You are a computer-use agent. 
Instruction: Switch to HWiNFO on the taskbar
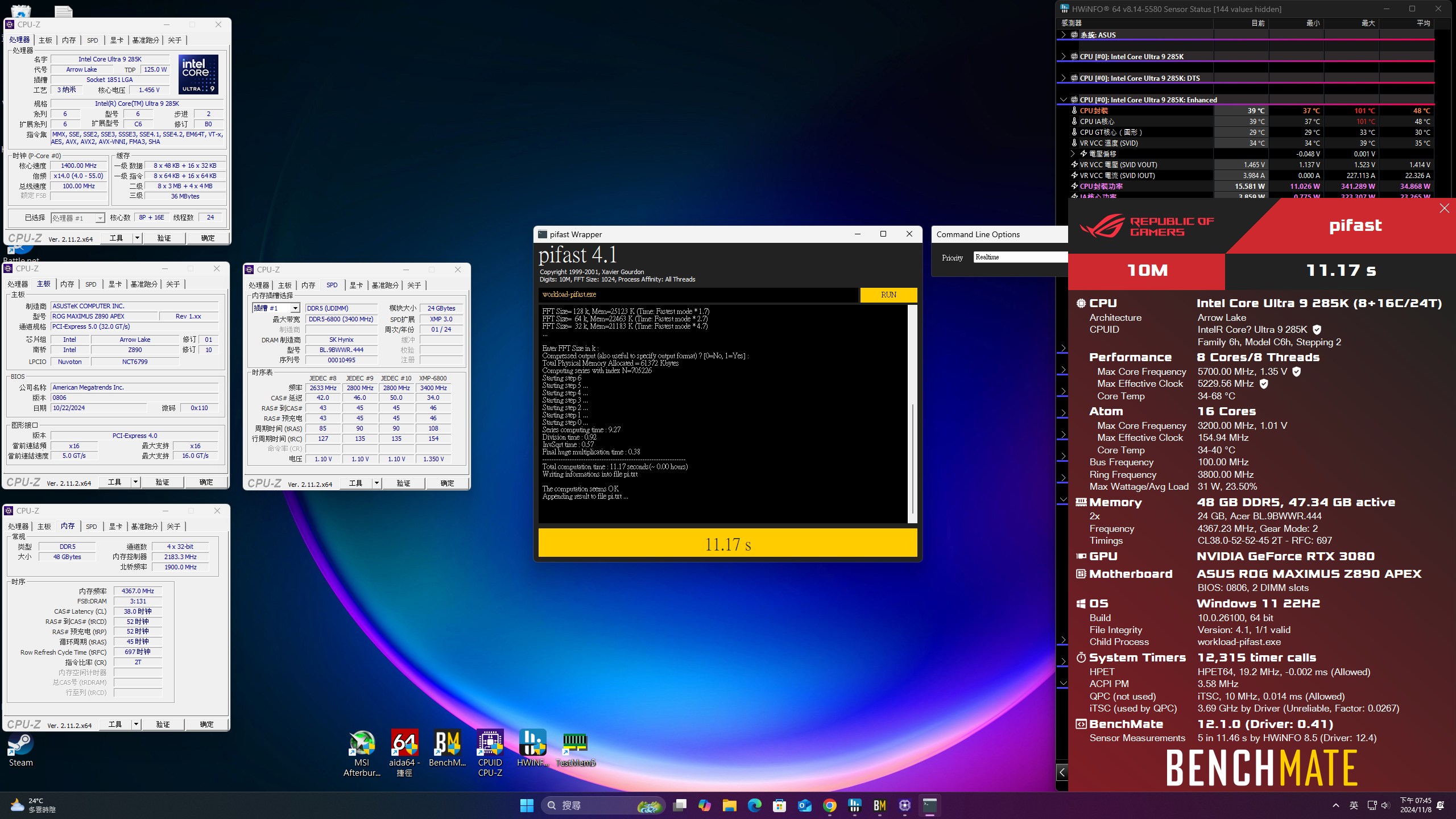[x=855, y=805]
